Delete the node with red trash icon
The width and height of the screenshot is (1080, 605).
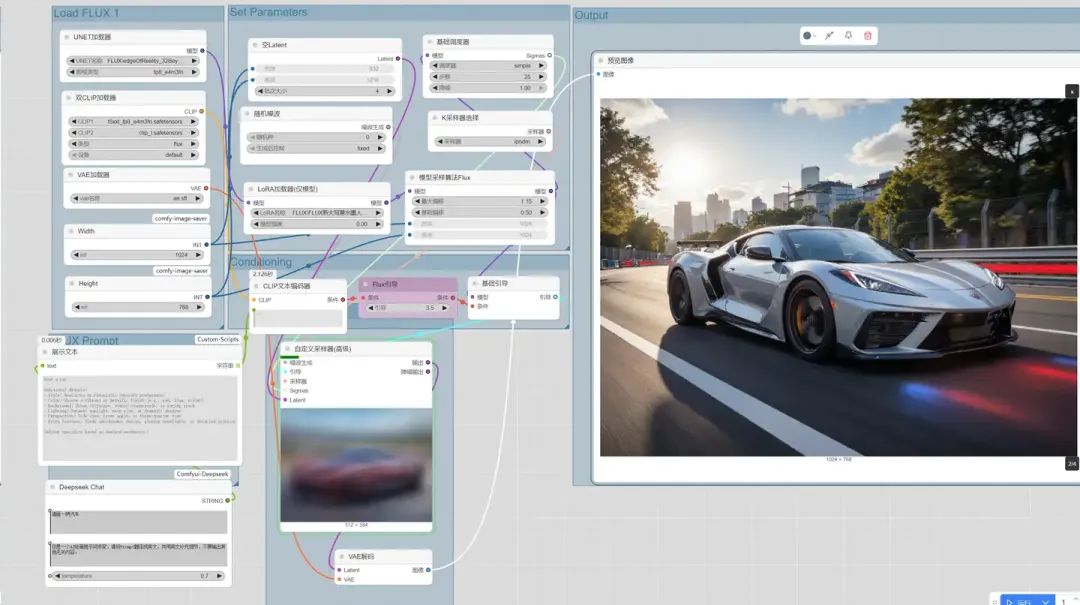click(x=868, y=36)
